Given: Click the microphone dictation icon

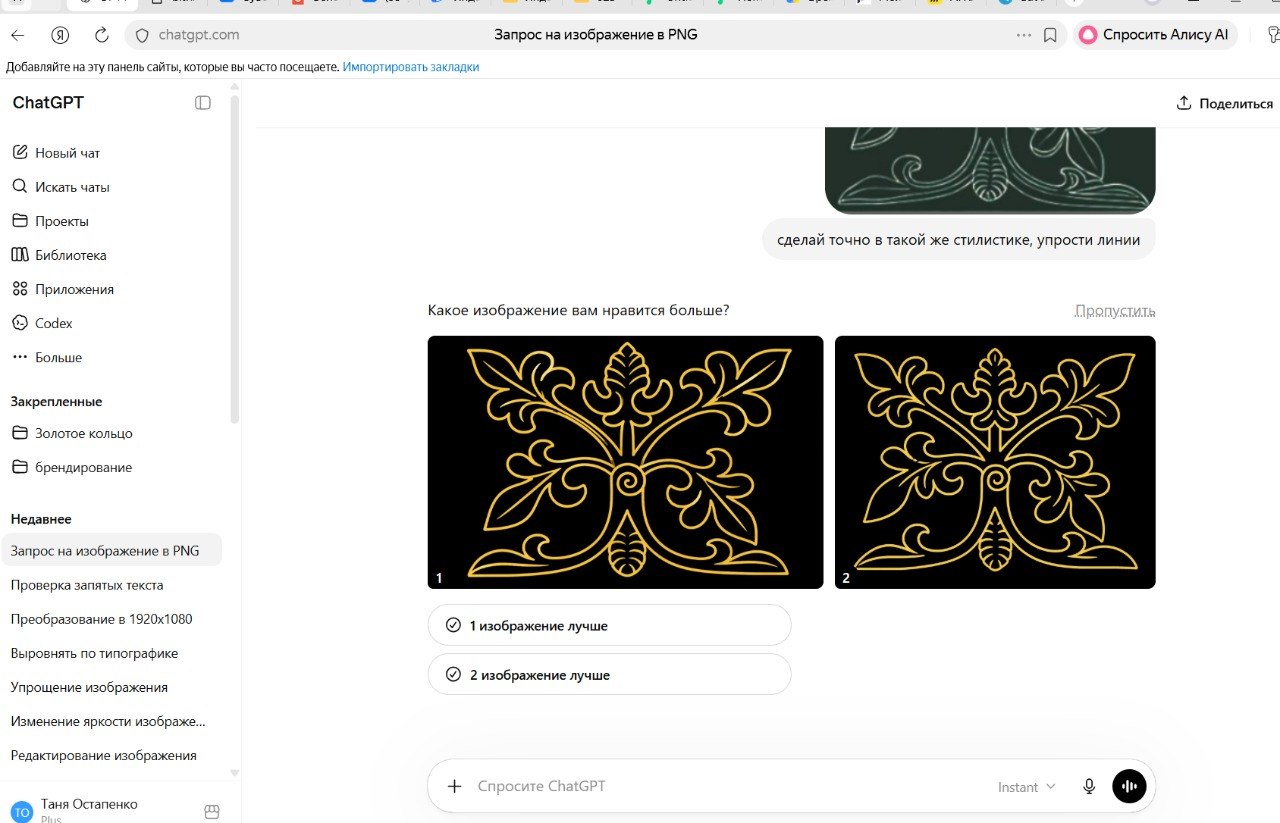Looking at the screenshot, I should [x=1089, y=786].
